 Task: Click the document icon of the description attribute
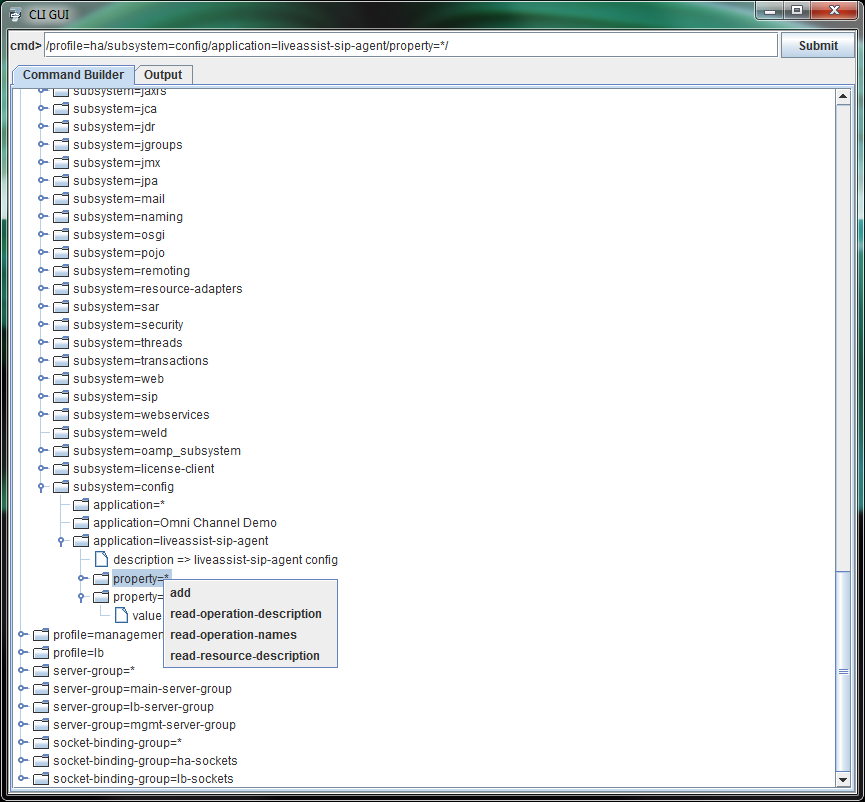click(102, 559)
